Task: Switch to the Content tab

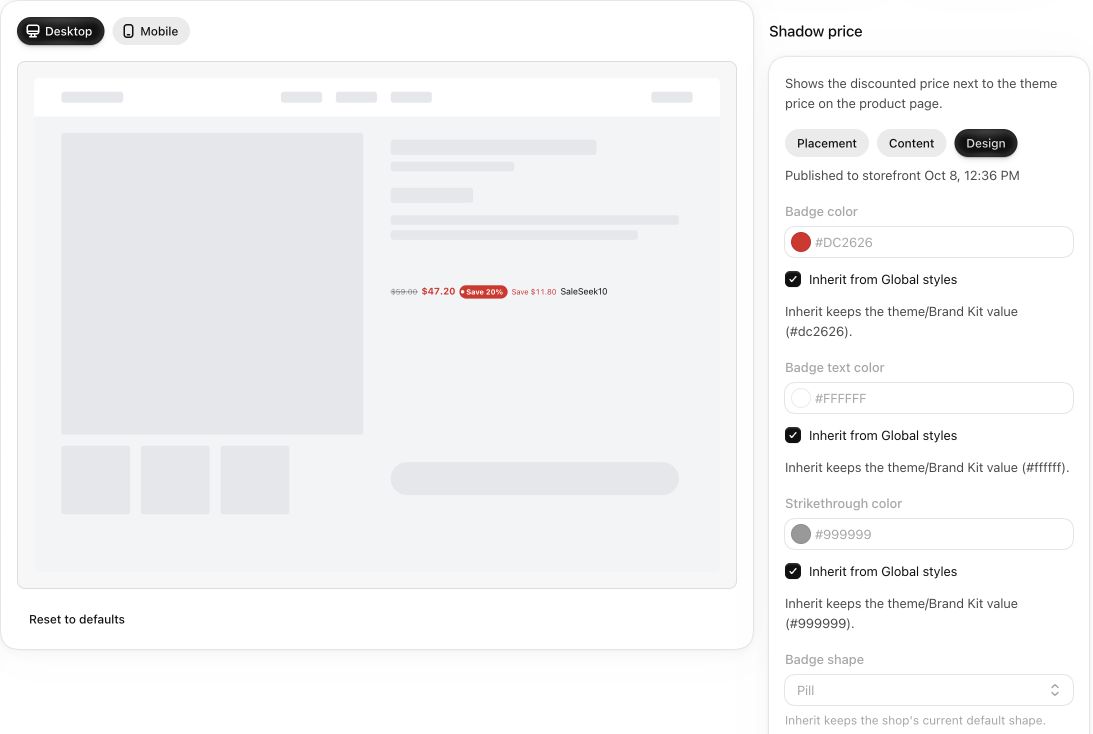Action: pyautogui.click(x=911, y=144)
